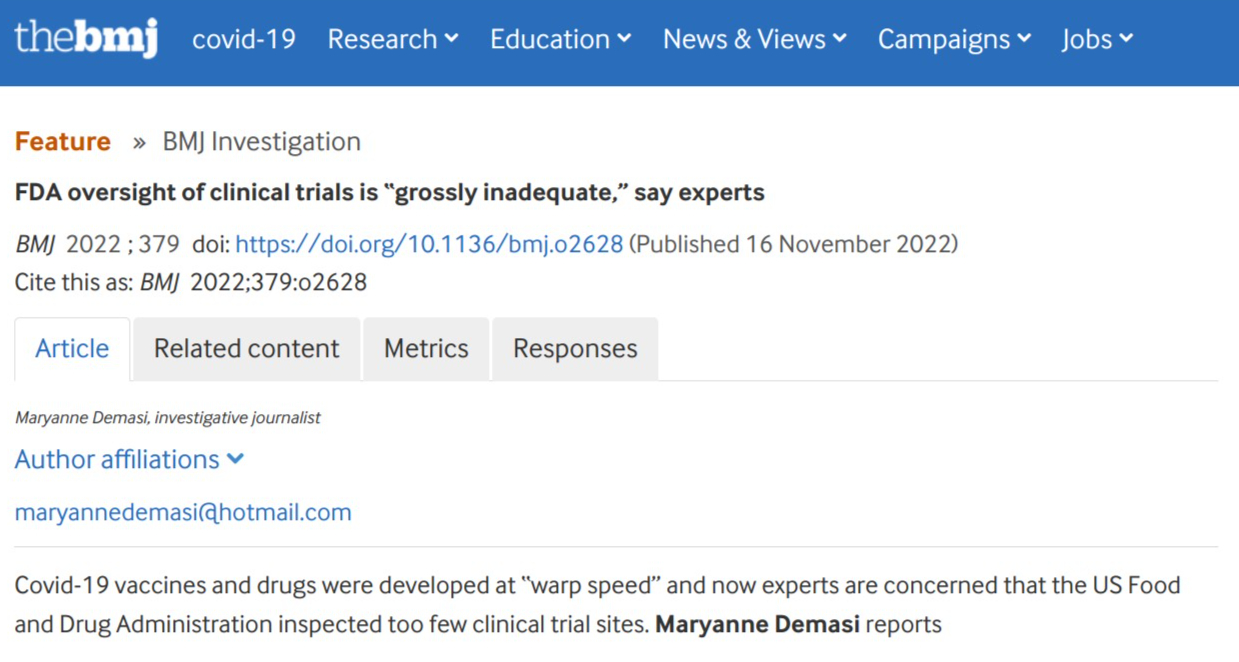The height and width of the screenshot is (662, 1239).
Task: Open the Research menu
Action: point(393,39)
